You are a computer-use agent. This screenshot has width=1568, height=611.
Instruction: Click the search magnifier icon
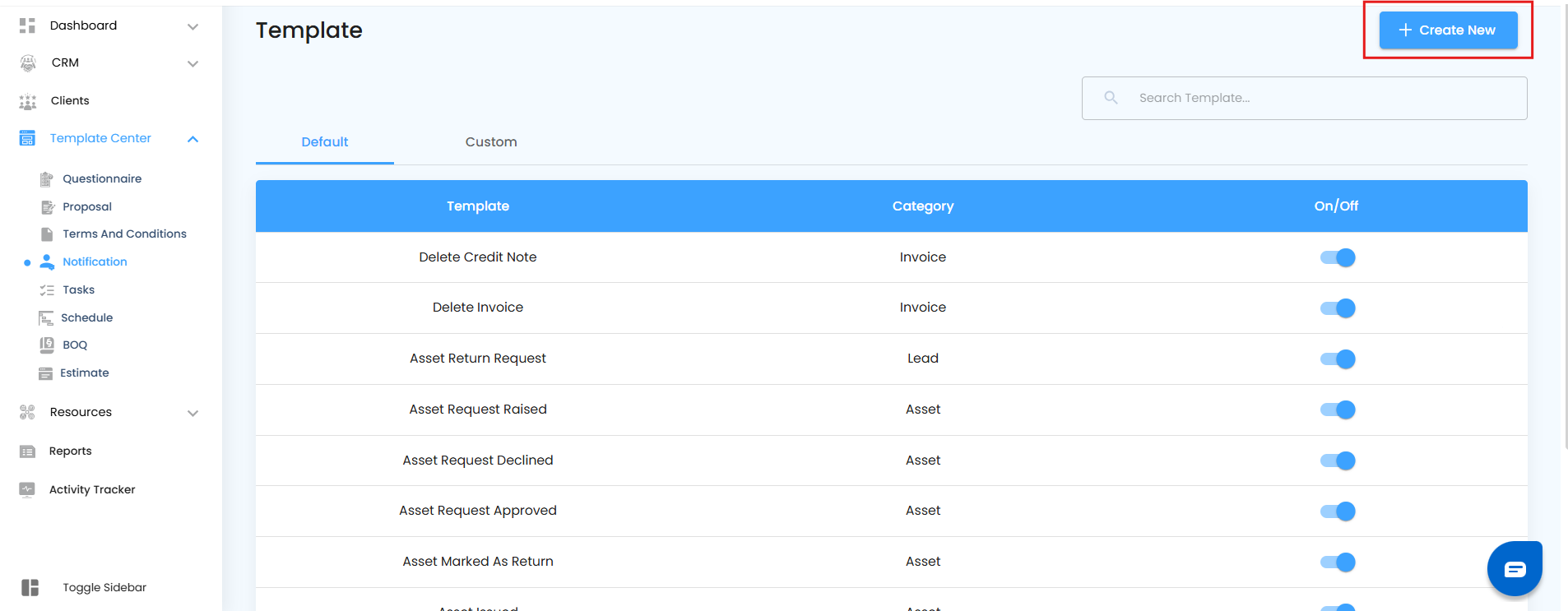pos(1111,98)
